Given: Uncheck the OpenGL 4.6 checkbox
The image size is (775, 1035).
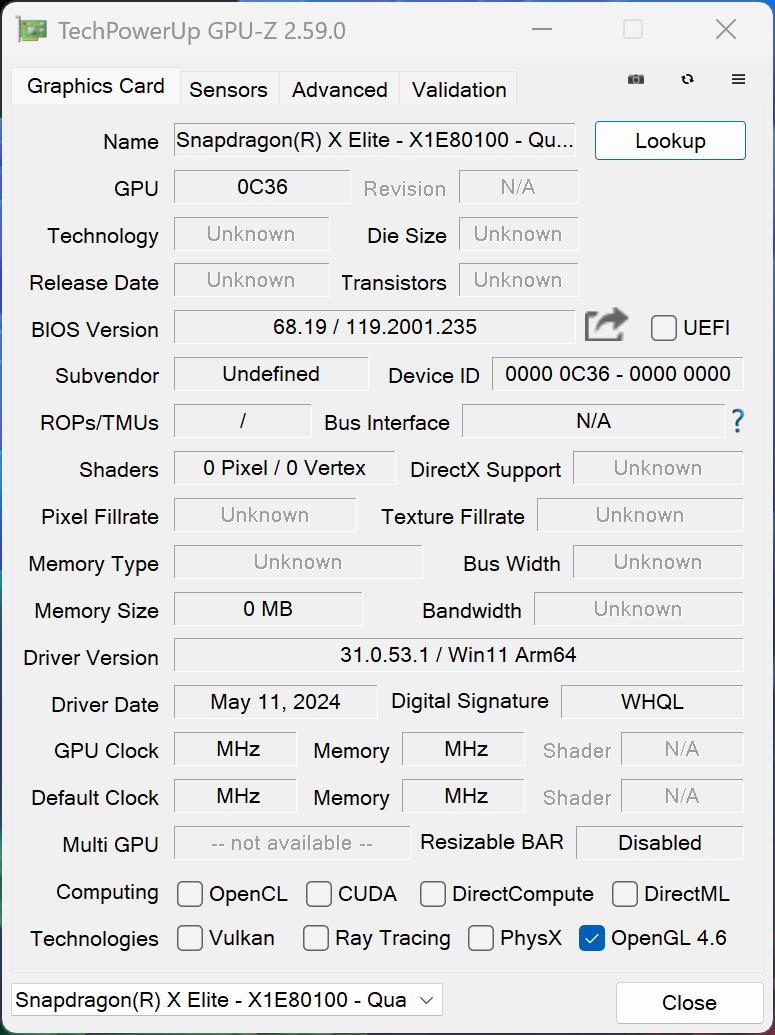Looking at the screenshot, I should [591, 939].
